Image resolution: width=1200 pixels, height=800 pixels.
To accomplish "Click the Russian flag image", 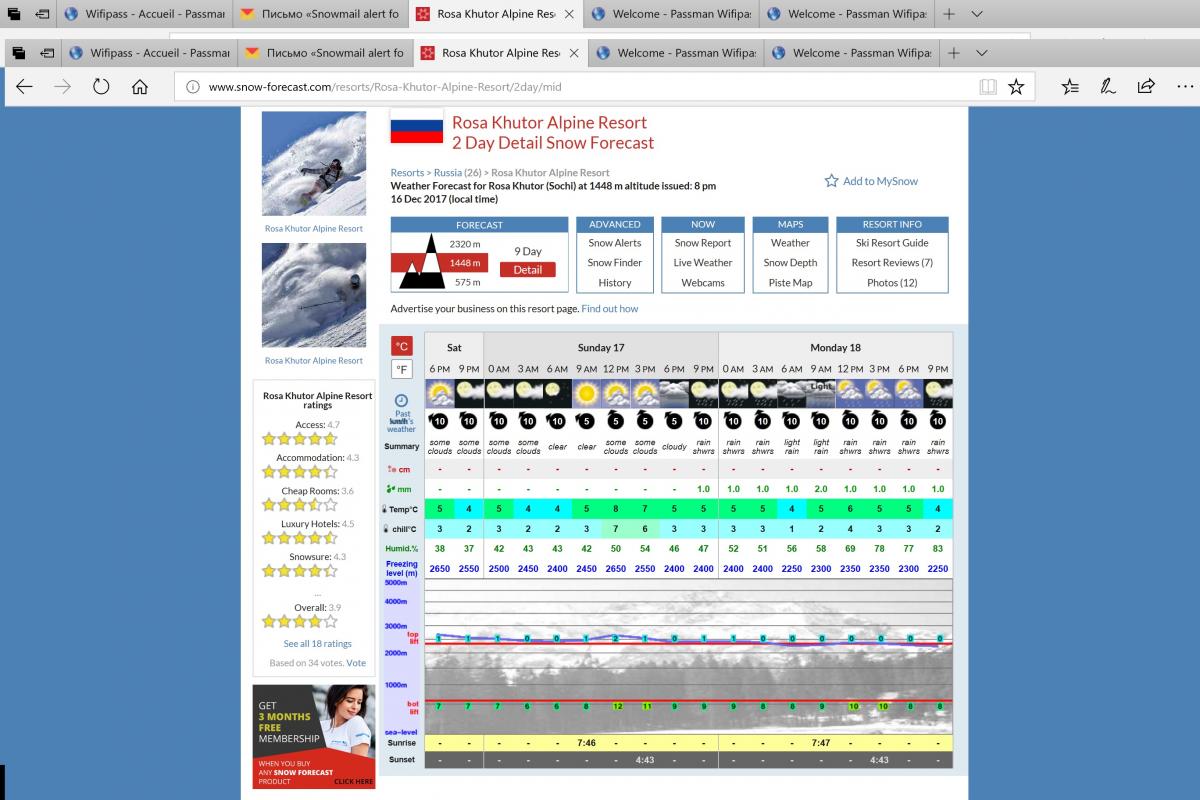I will [417, 127].
